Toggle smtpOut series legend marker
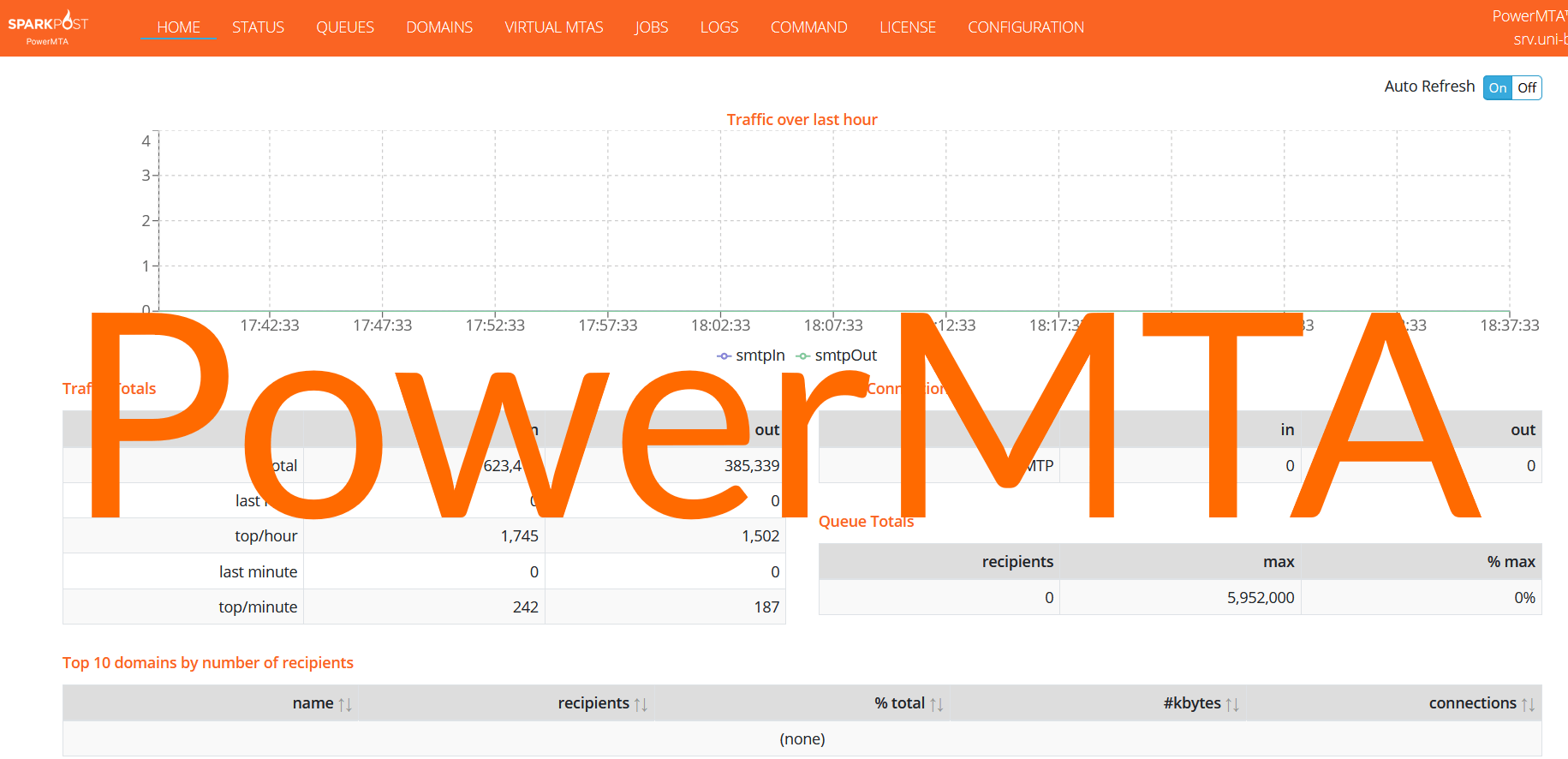This screenshot has height=759, width=1568. click(803, 356)
